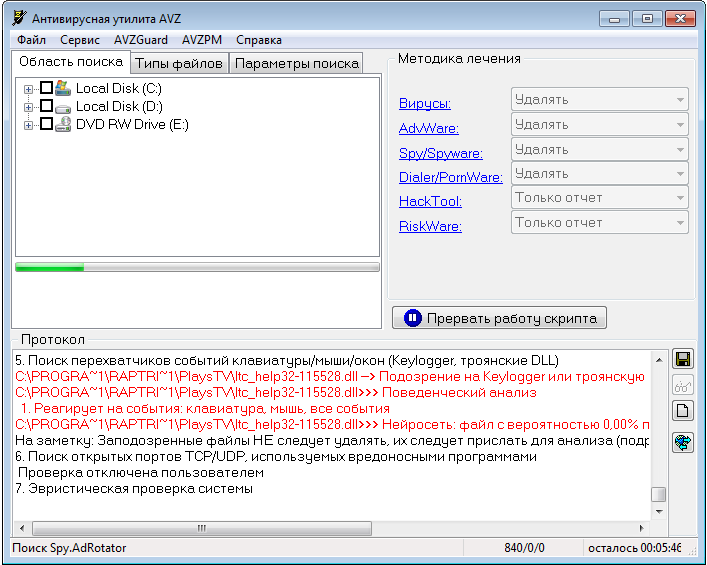Click red line '1. Реагирует на события'
Screen dimensions: 707x565
pos(205,409)
